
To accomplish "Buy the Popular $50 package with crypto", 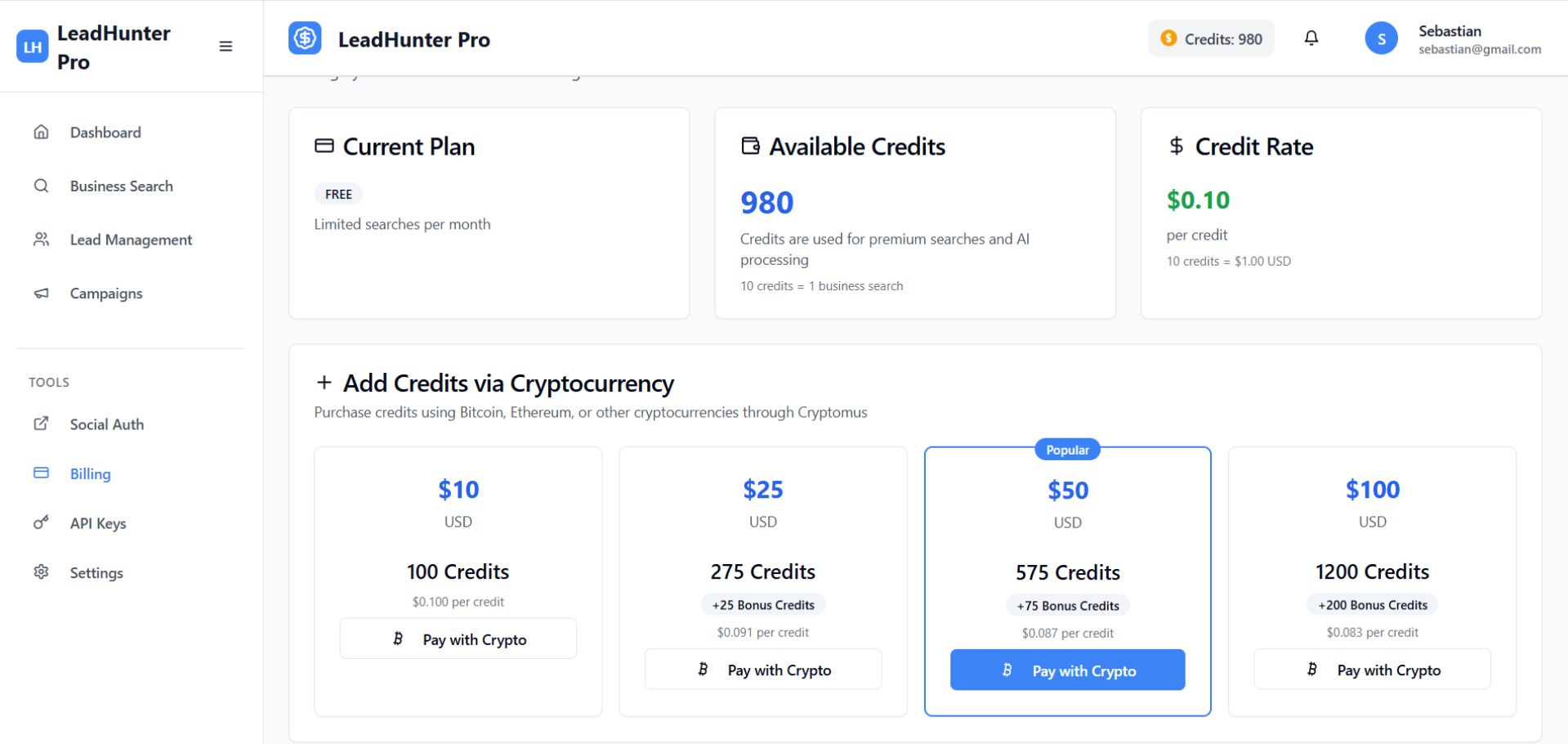I will coord(1067,670).
